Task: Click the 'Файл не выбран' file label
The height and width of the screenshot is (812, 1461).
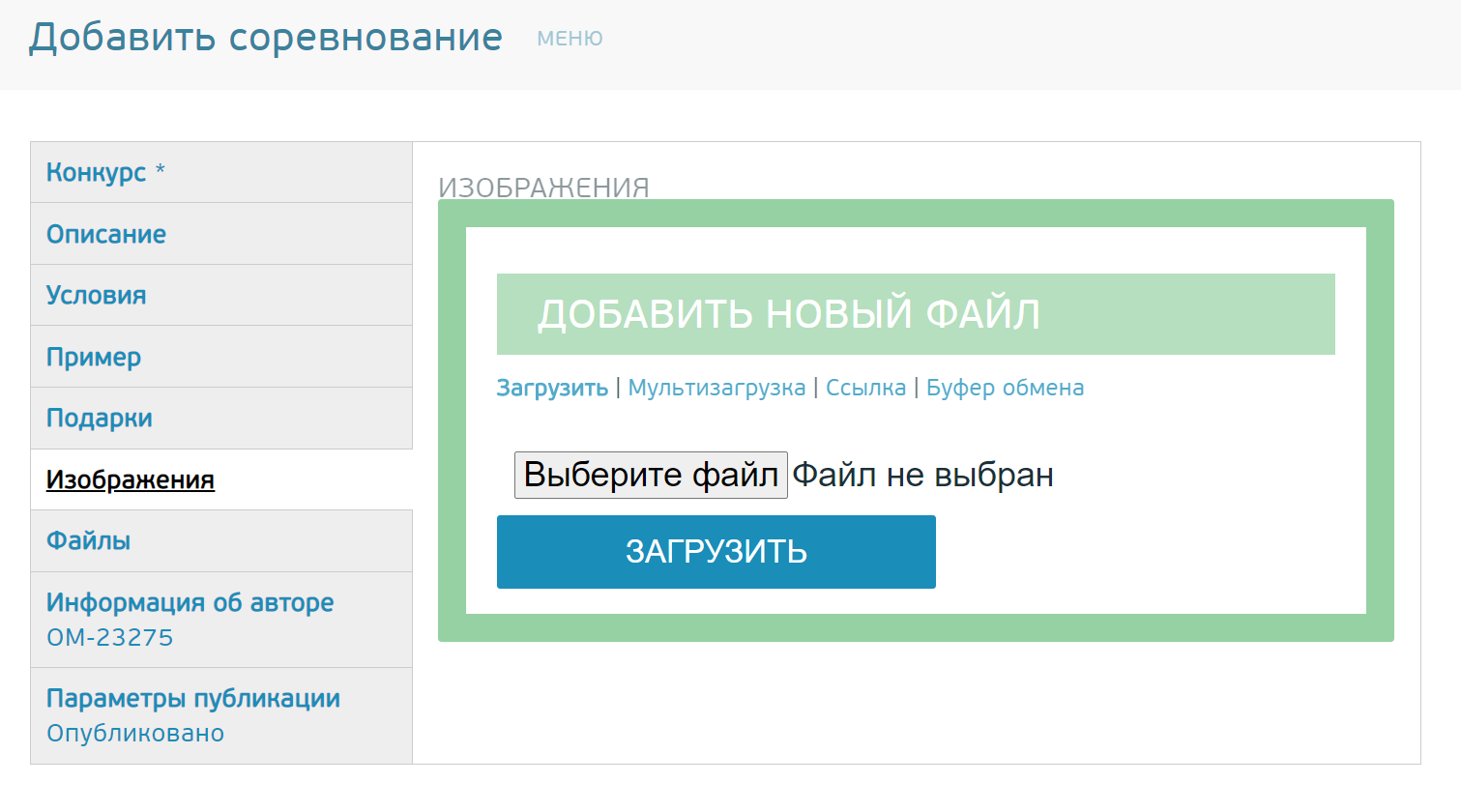Action: click(x=922, y=476)
